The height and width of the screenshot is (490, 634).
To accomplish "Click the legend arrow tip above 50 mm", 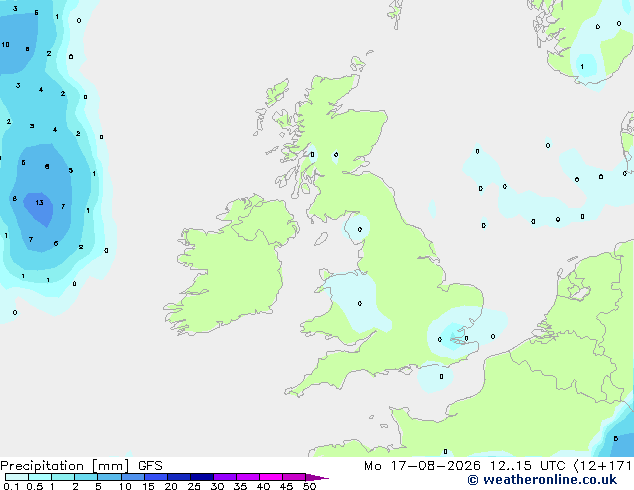I will point(317,477).
